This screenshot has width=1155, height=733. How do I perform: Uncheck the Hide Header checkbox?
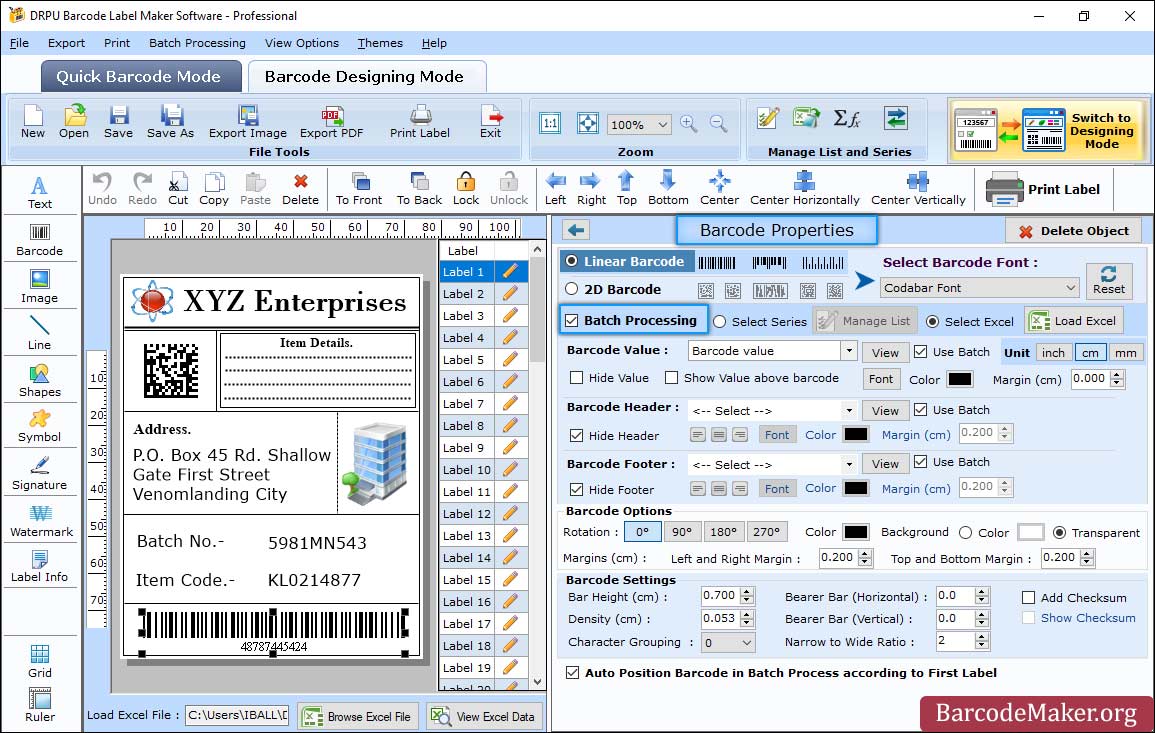pyautogui.click(x=577, y=435)
